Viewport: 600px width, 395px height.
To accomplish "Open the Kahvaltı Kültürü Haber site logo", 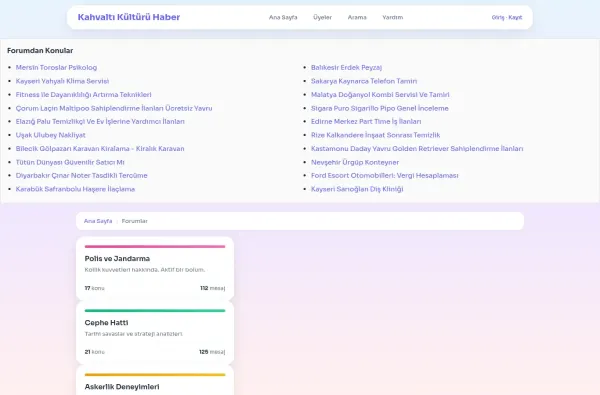I will pyautogui.click(x=129, y=17).
